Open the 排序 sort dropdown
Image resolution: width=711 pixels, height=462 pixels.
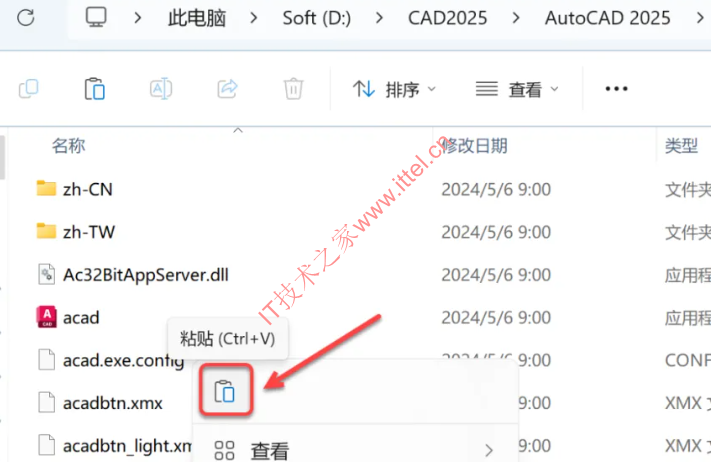pos(394,89)
